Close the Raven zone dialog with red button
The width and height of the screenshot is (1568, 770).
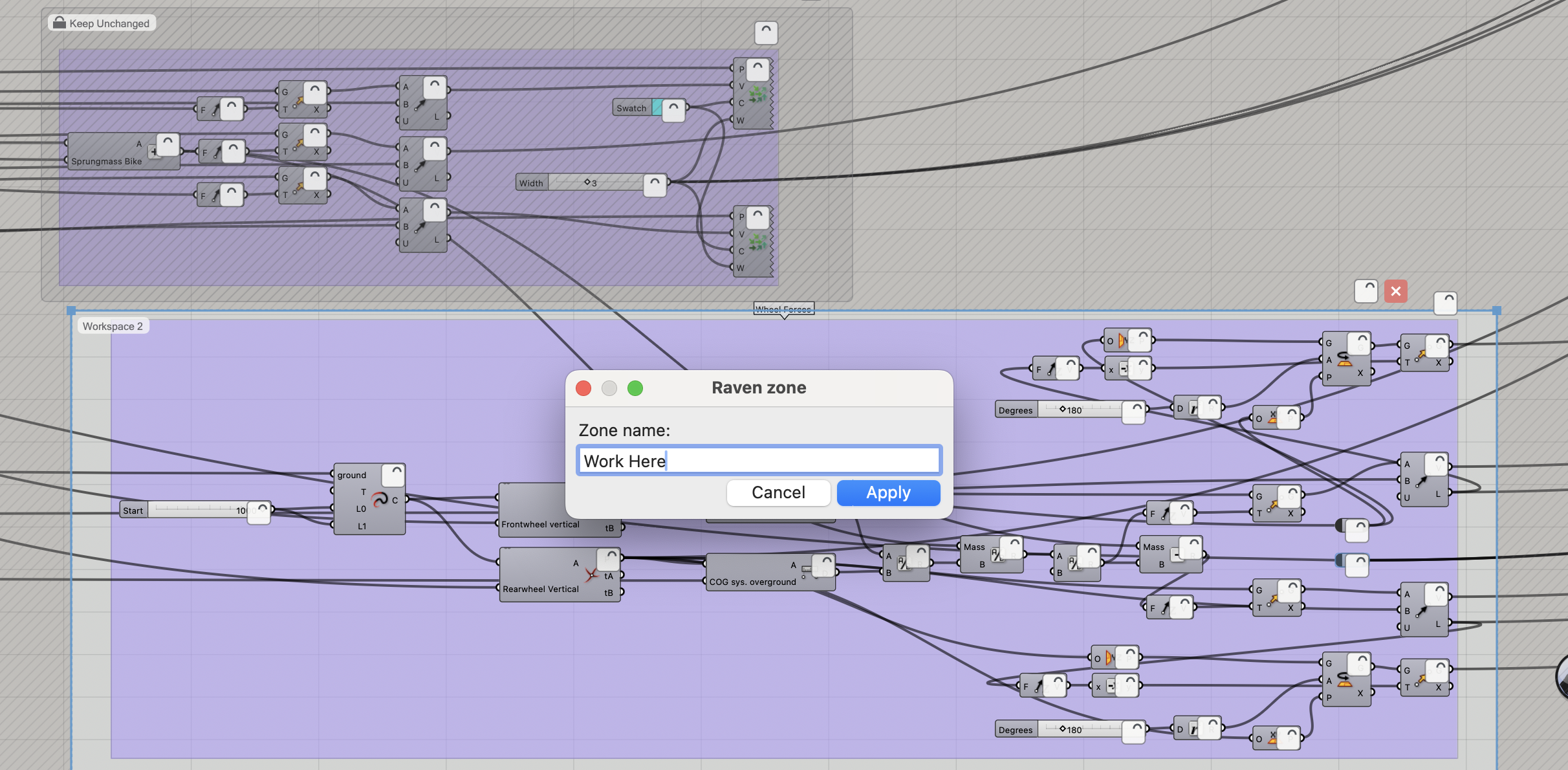click(x=583, y=388)
